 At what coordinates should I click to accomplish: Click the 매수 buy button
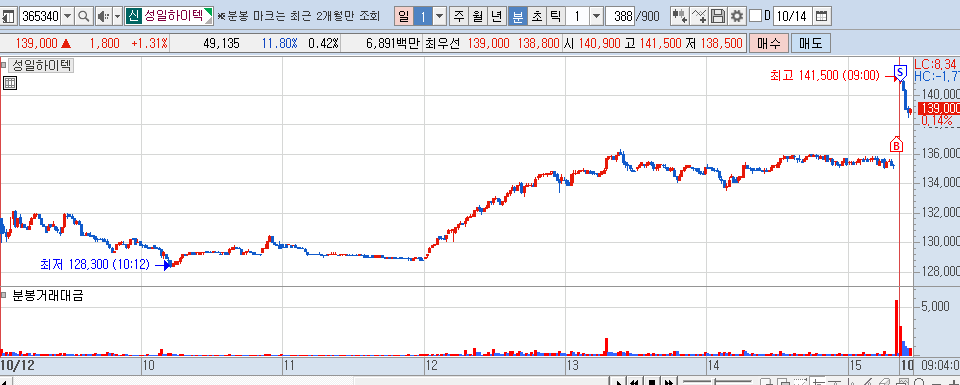[768, 43]
